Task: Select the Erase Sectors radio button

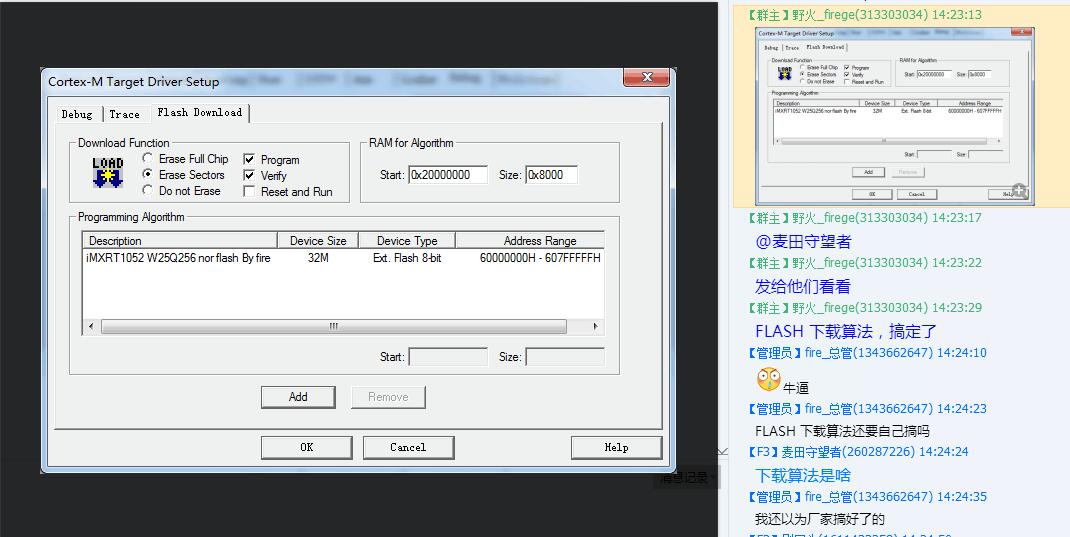Action: click(148, 175)
